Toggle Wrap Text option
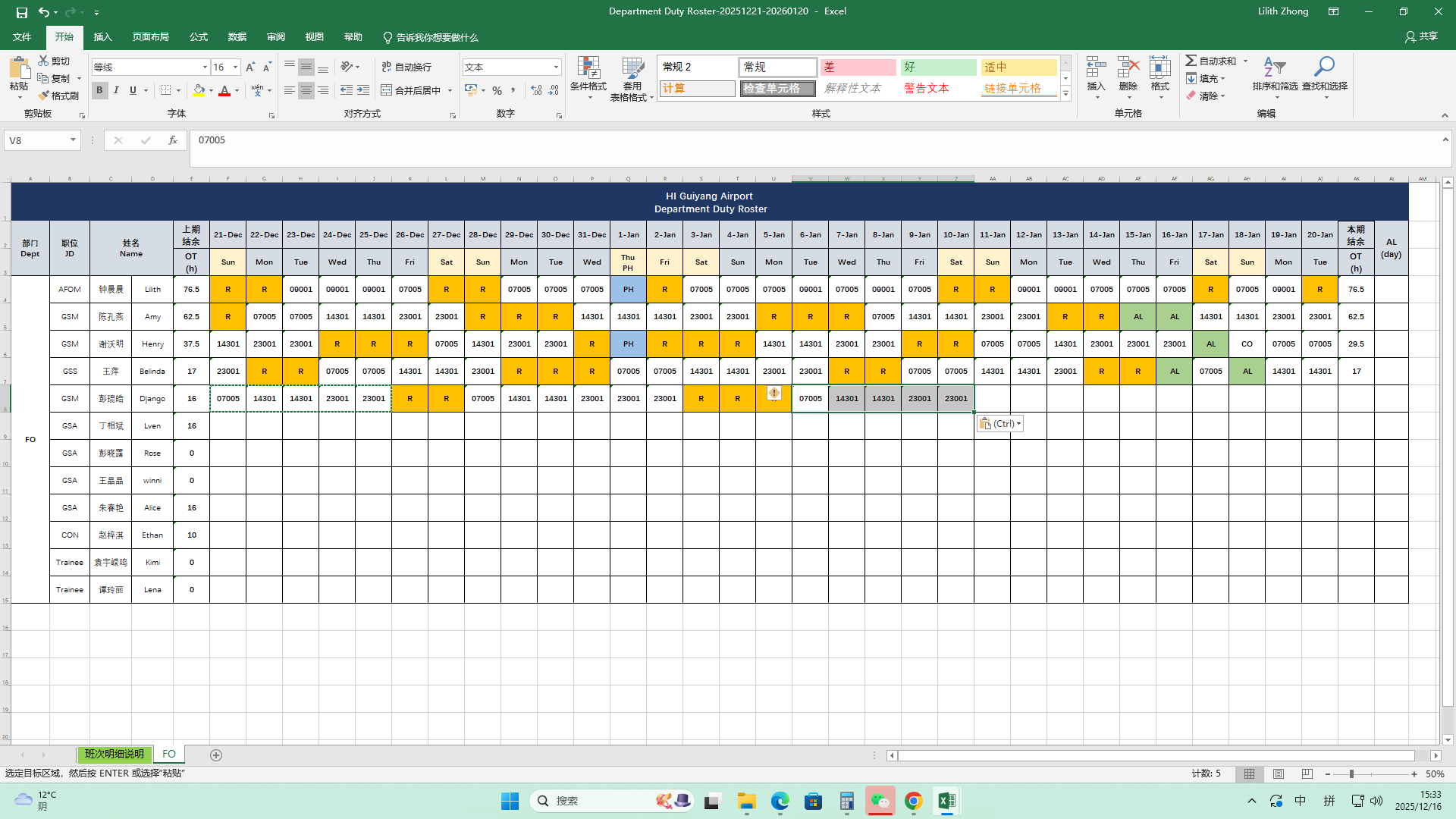The width and height of the screenshot is (1456, 819). click(x=406, y=67)
